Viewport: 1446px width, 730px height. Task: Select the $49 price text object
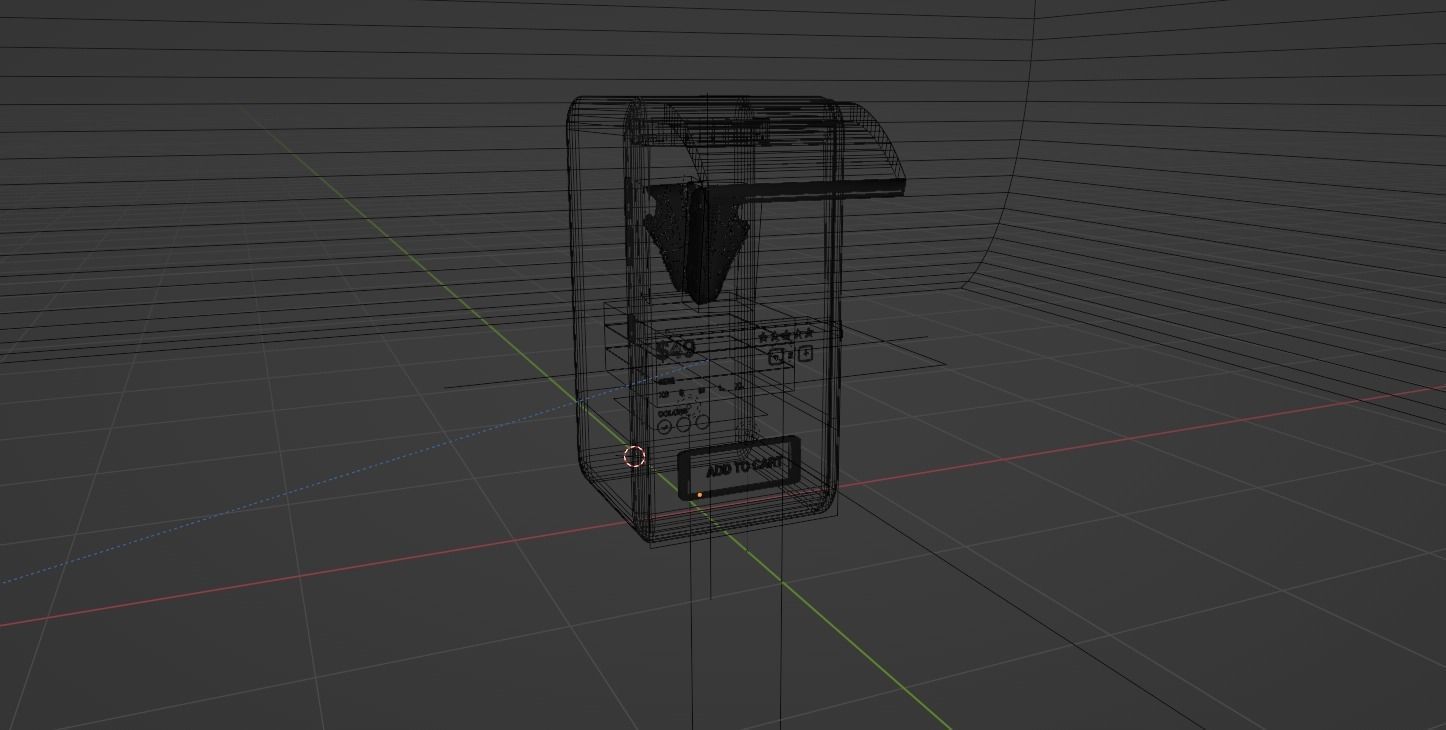(677, 350)
